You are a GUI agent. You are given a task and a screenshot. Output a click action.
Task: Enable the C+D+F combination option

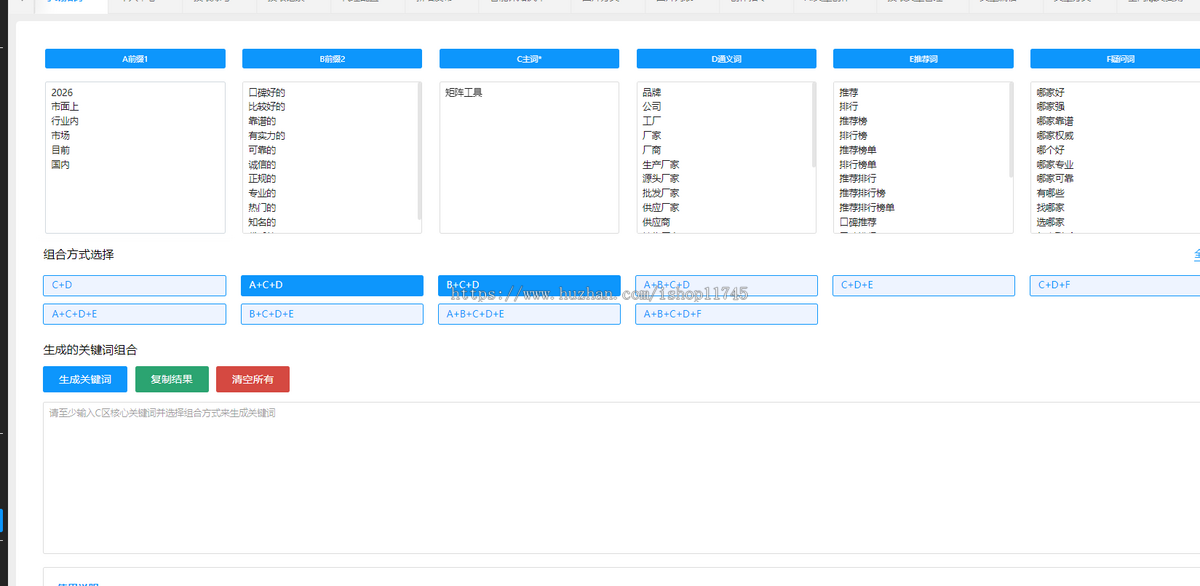click(1115, 286)
